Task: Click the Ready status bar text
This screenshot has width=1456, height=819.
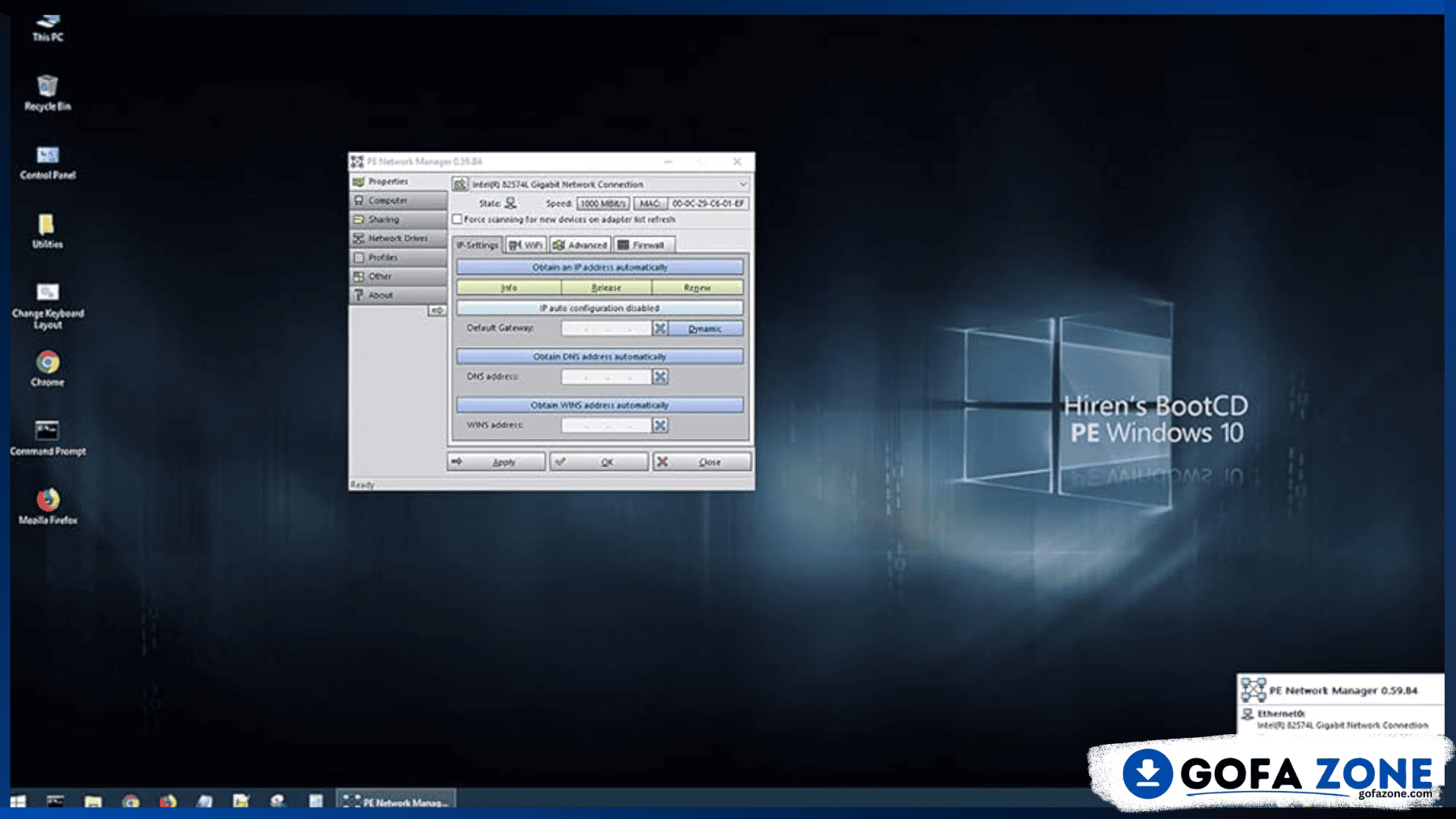Action: [362, 485]
